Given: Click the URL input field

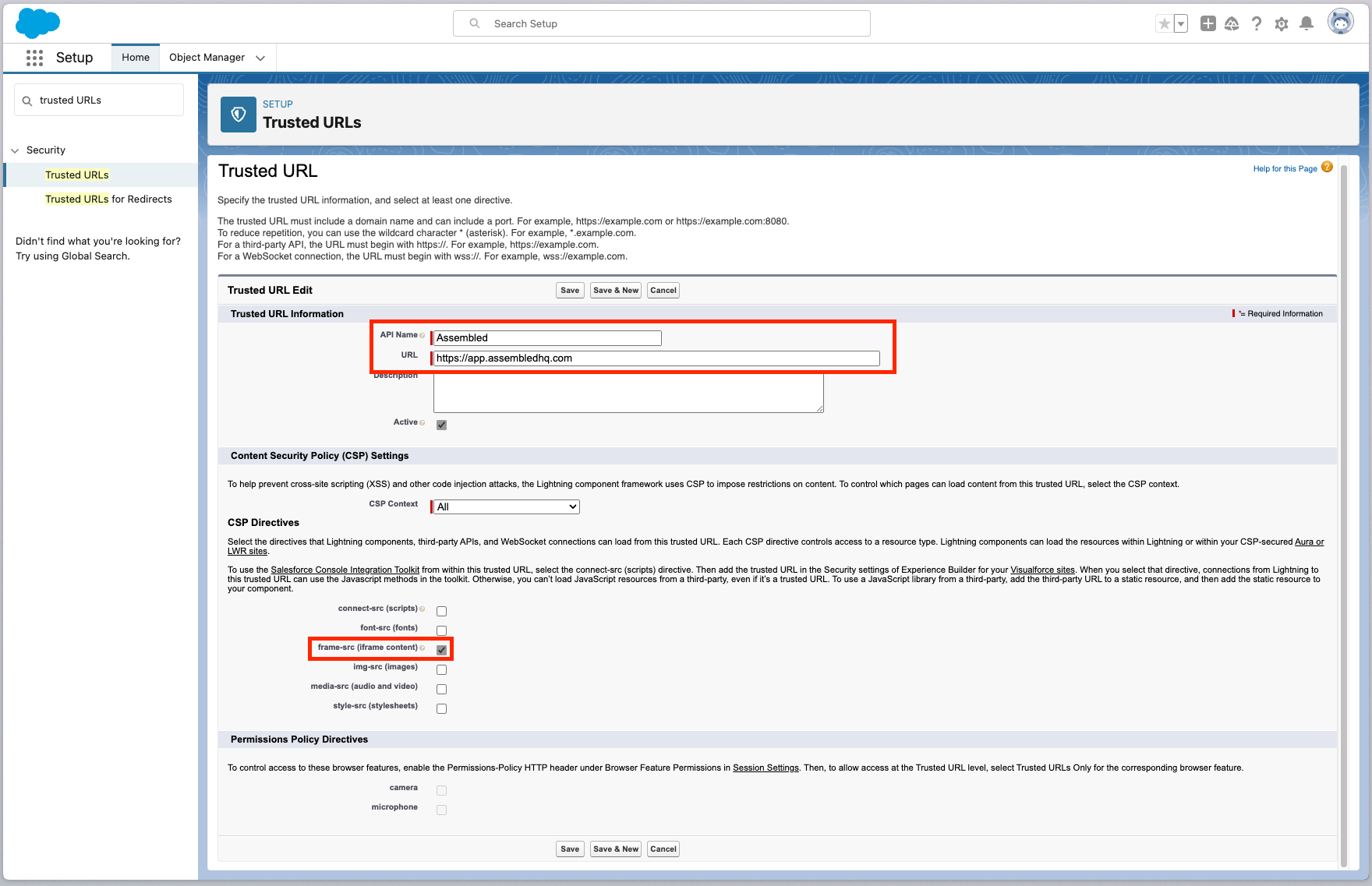Looking at the screenshot, I should 656,358.
